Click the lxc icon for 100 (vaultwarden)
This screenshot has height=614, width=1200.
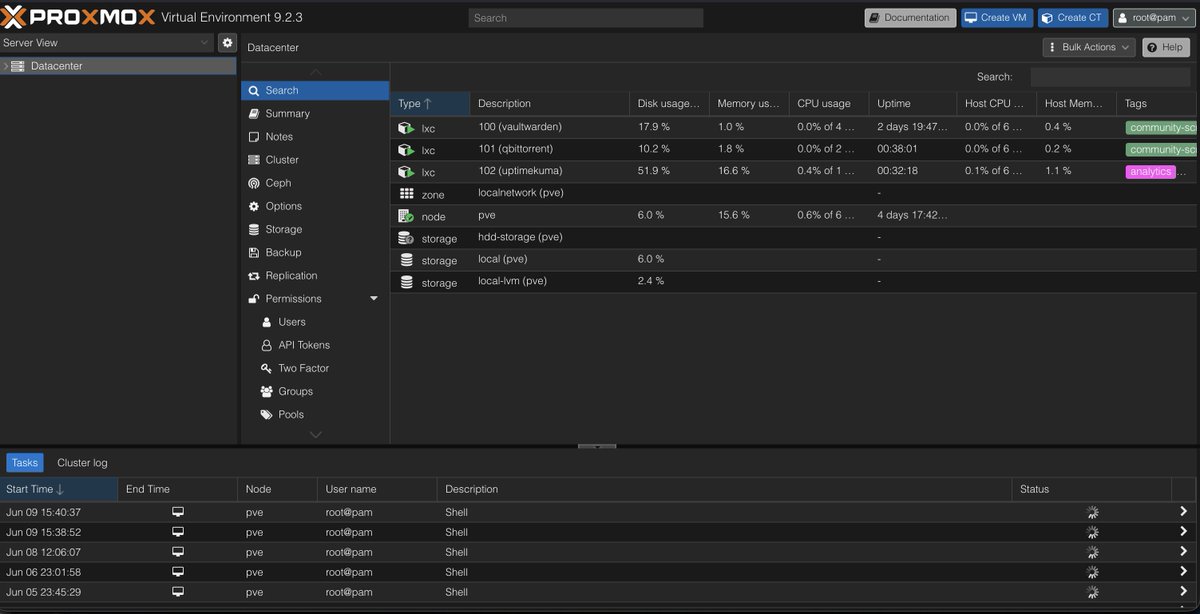406,128
